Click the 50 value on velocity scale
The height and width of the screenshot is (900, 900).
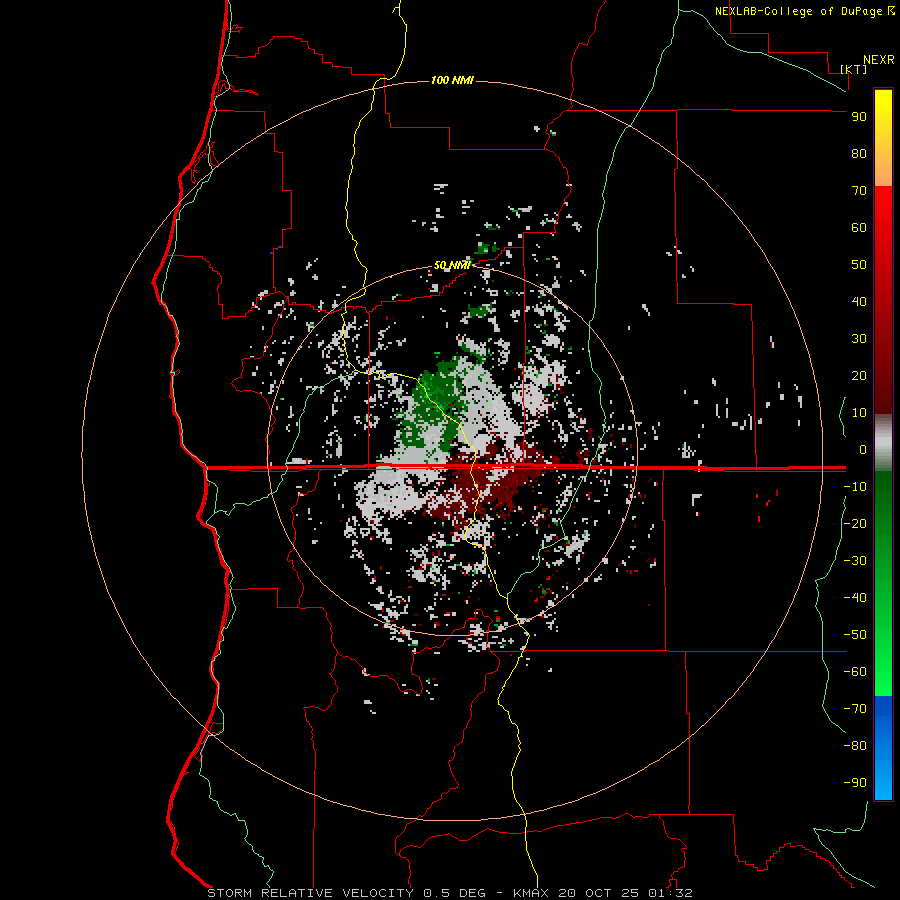(x=859, y=265)
